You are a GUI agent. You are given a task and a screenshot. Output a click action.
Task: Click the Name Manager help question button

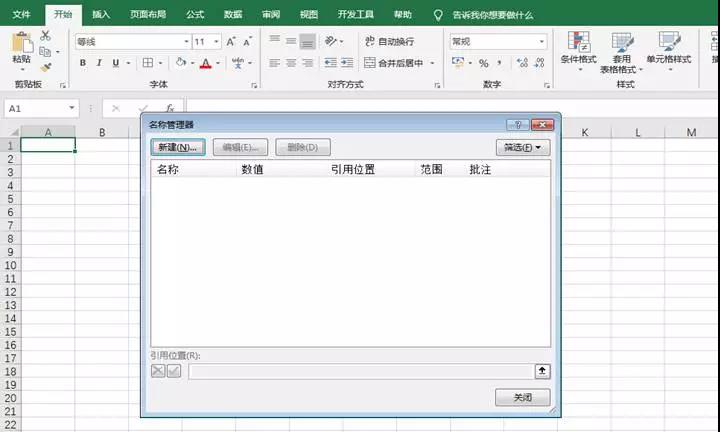point(518,124)
